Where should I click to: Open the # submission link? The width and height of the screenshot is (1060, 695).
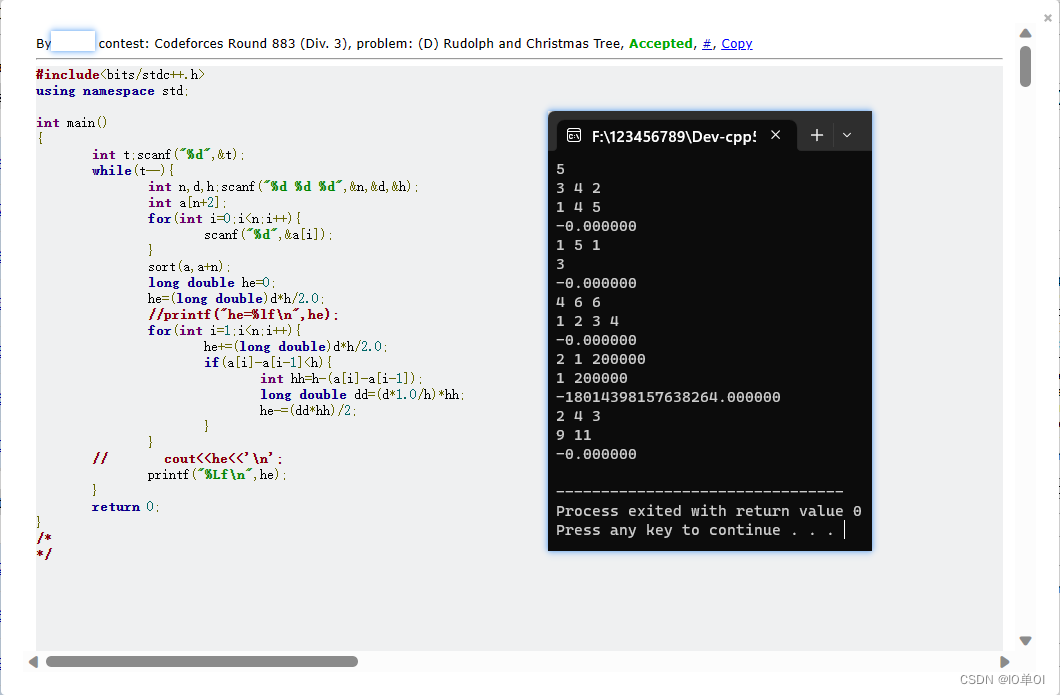coord(706,43)
